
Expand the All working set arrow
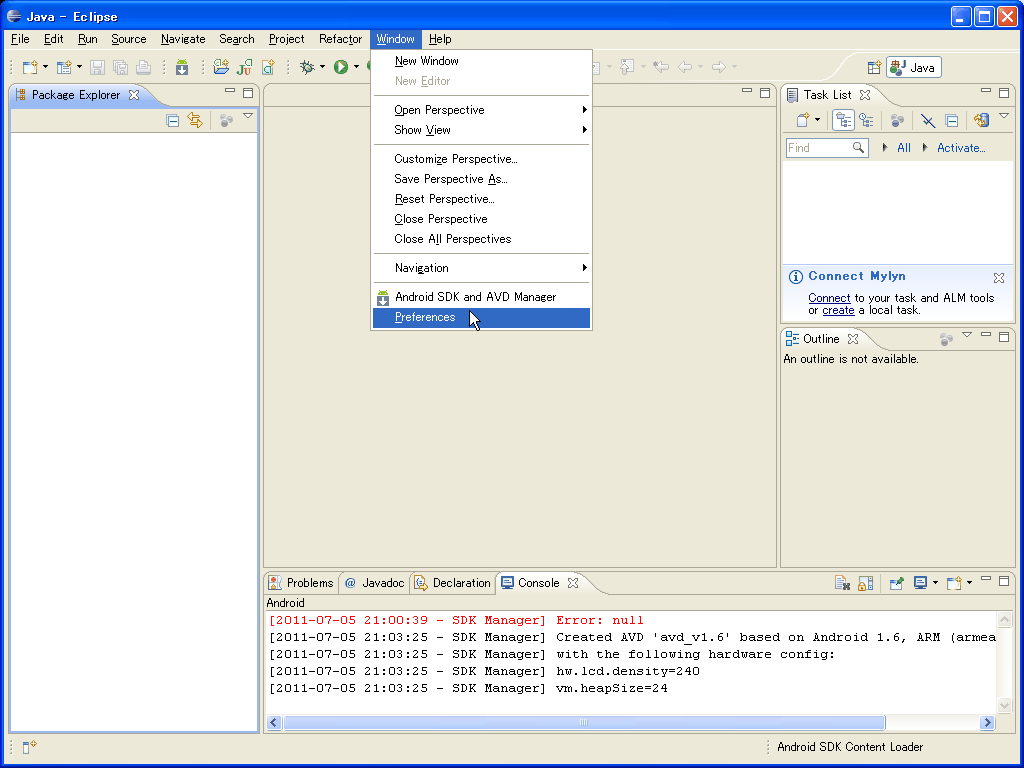pyautogui.click(x=885, y=148)
